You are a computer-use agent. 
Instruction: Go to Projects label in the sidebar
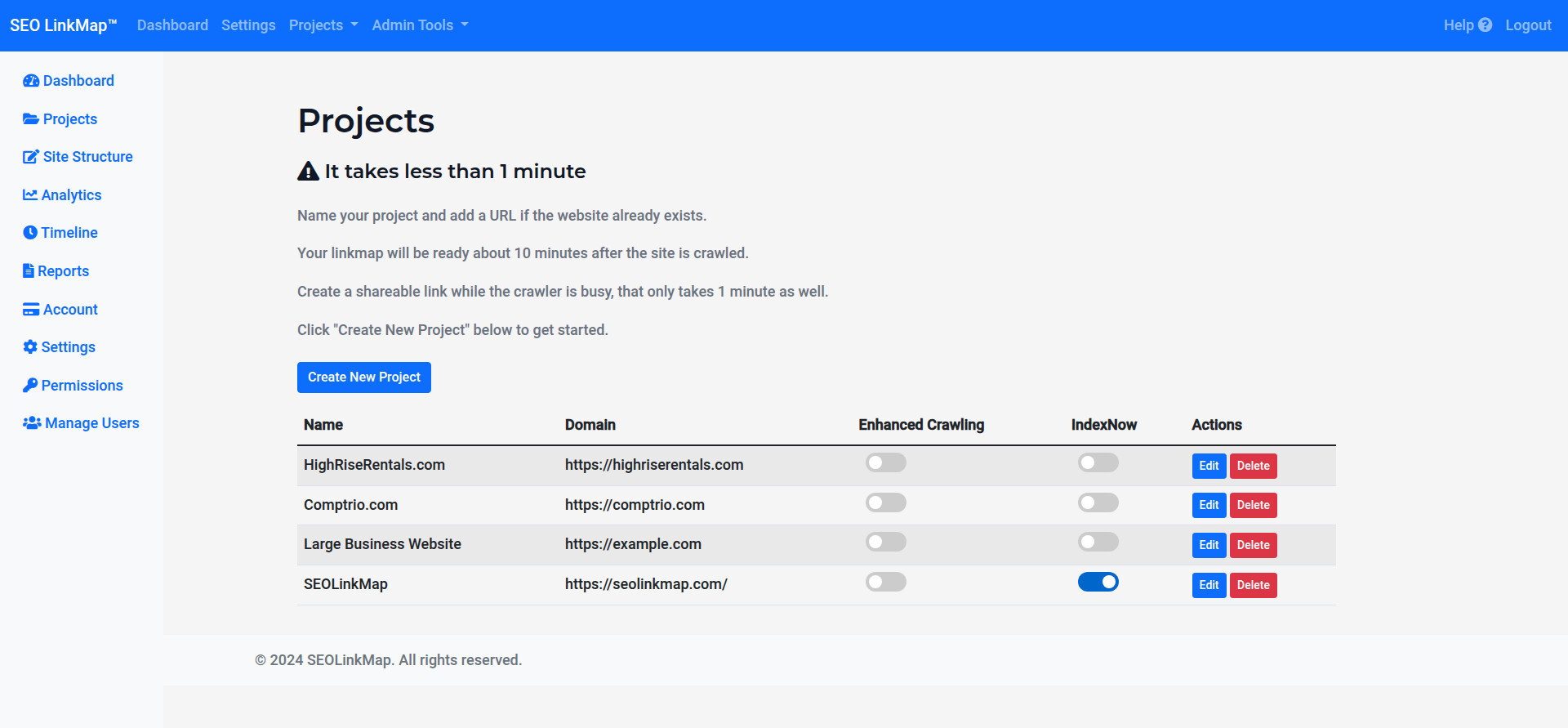coord(70,119)
